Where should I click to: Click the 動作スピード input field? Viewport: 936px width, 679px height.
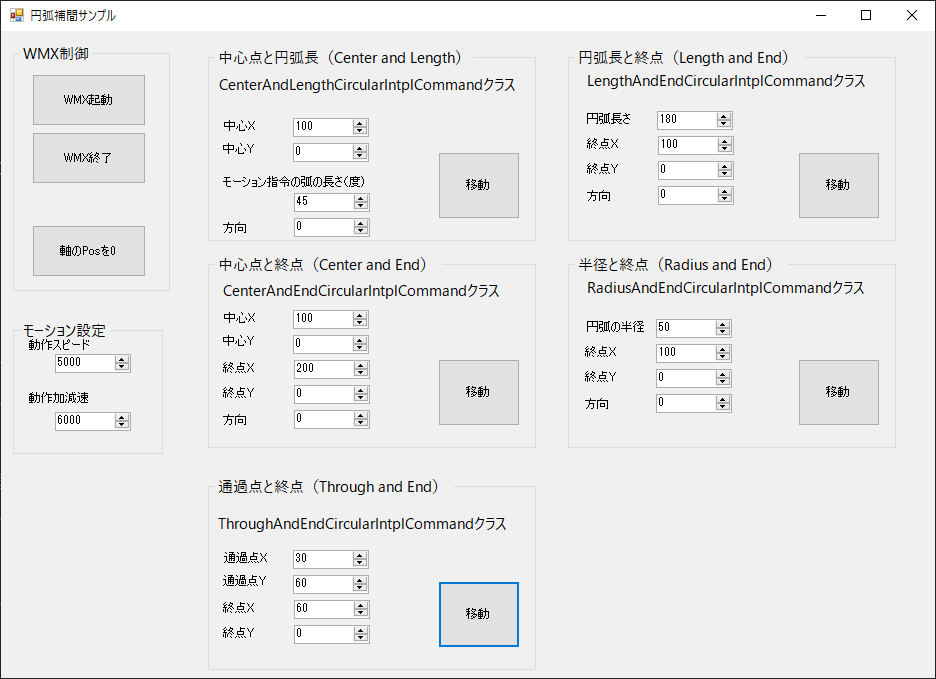tap(84, 362)
